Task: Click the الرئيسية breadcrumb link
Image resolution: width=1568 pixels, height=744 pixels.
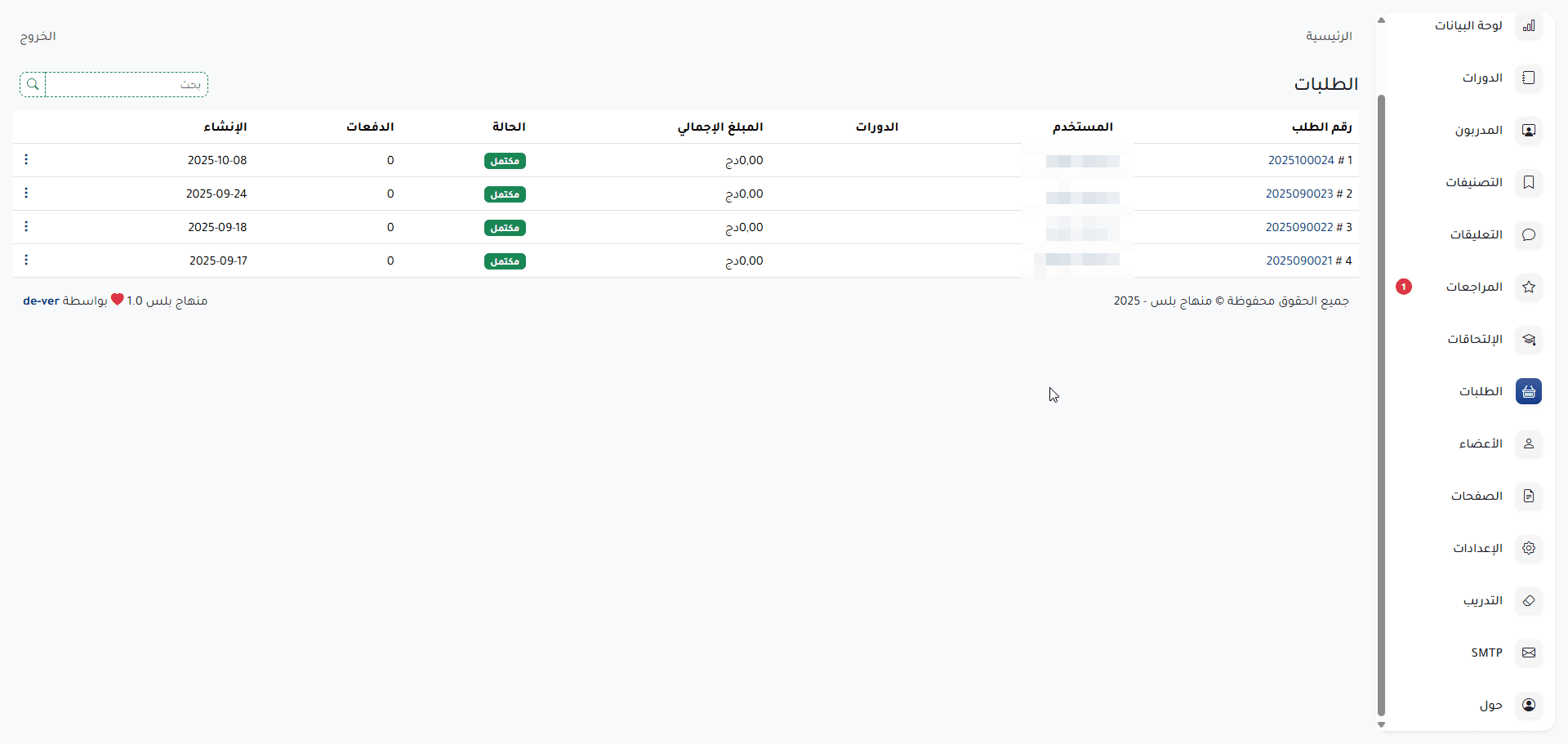Action: point(1329,37)
